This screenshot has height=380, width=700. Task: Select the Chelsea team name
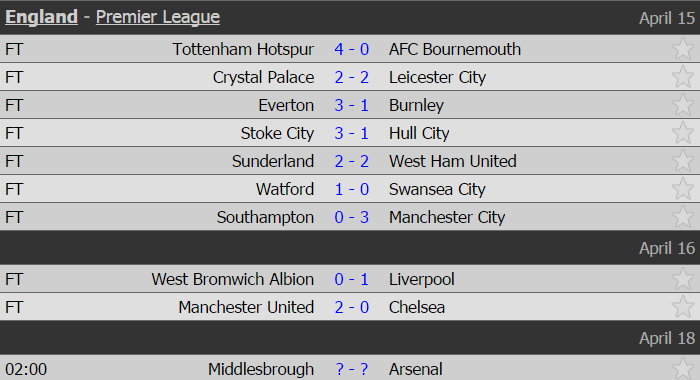(x=417, y=307)
